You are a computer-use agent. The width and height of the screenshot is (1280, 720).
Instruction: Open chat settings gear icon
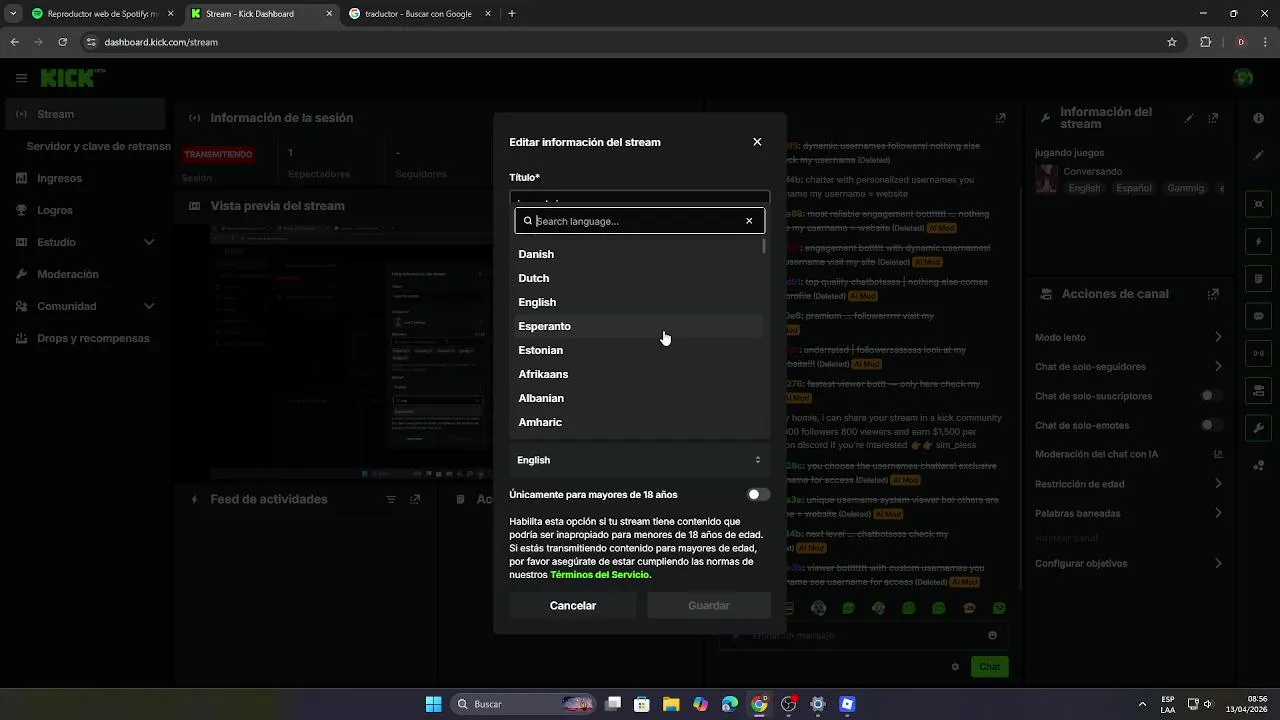(955, 666)
